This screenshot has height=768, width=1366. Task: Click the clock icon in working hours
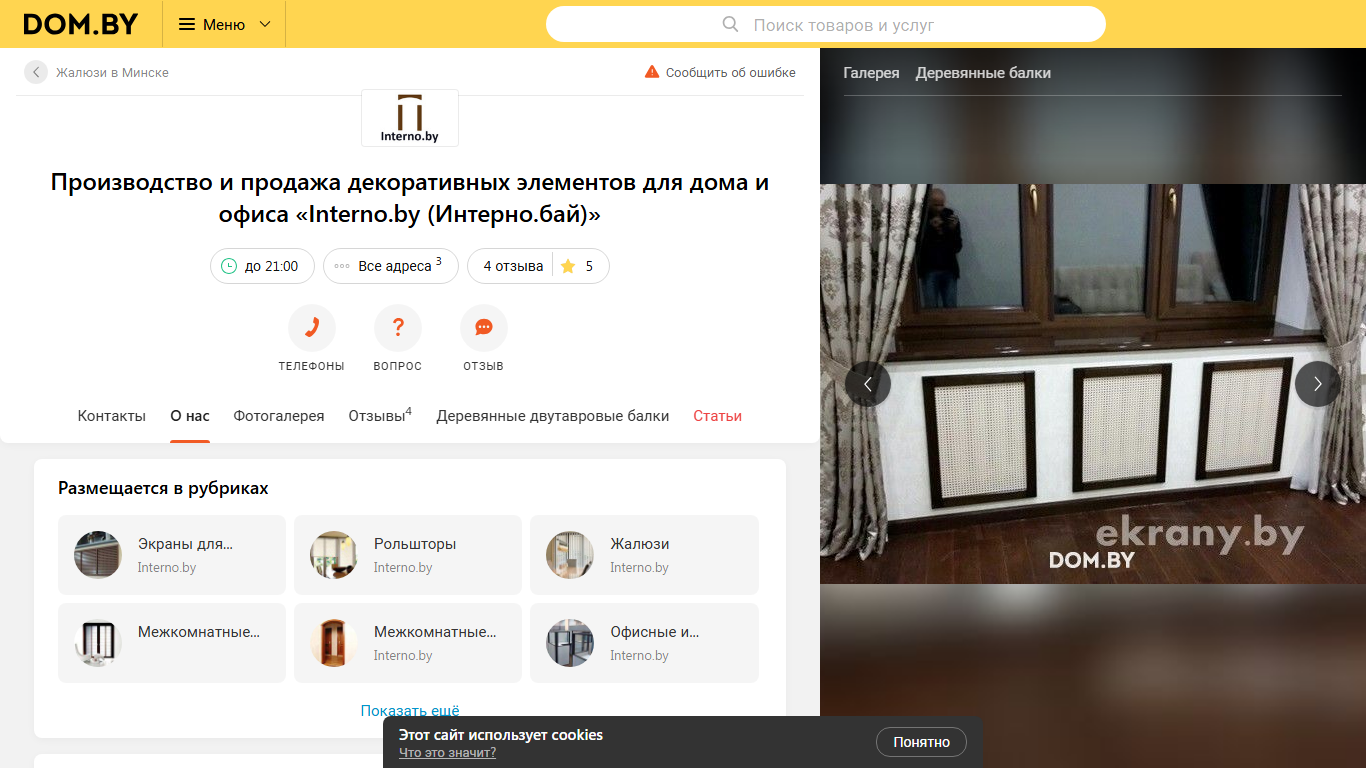click(x=229, y=266)
